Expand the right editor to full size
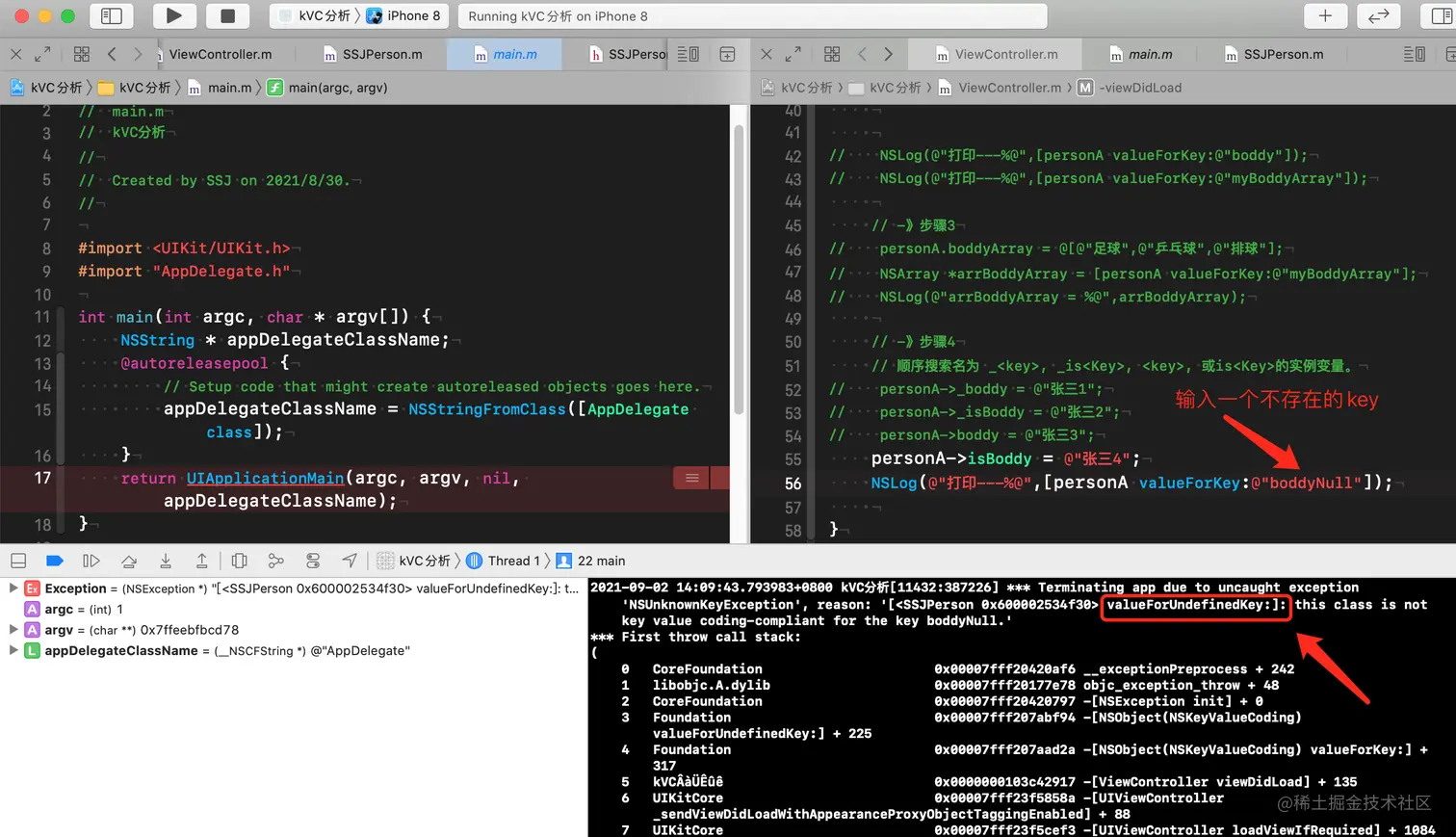Image resolution: width=1456 pixels, height=837 pixels. pos(793,54)
